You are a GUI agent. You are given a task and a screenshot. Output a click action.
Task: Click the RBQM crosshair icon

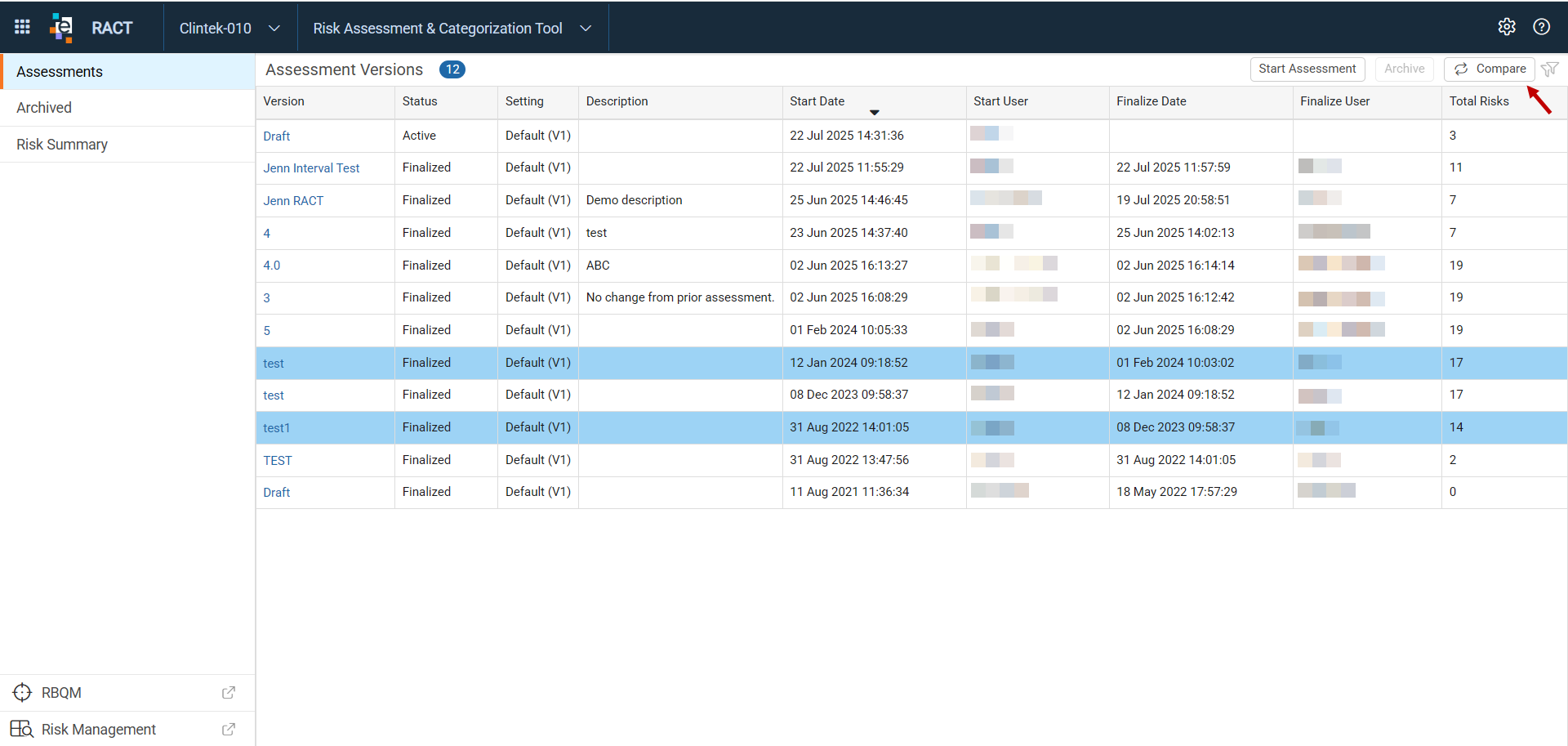point(22,693)
